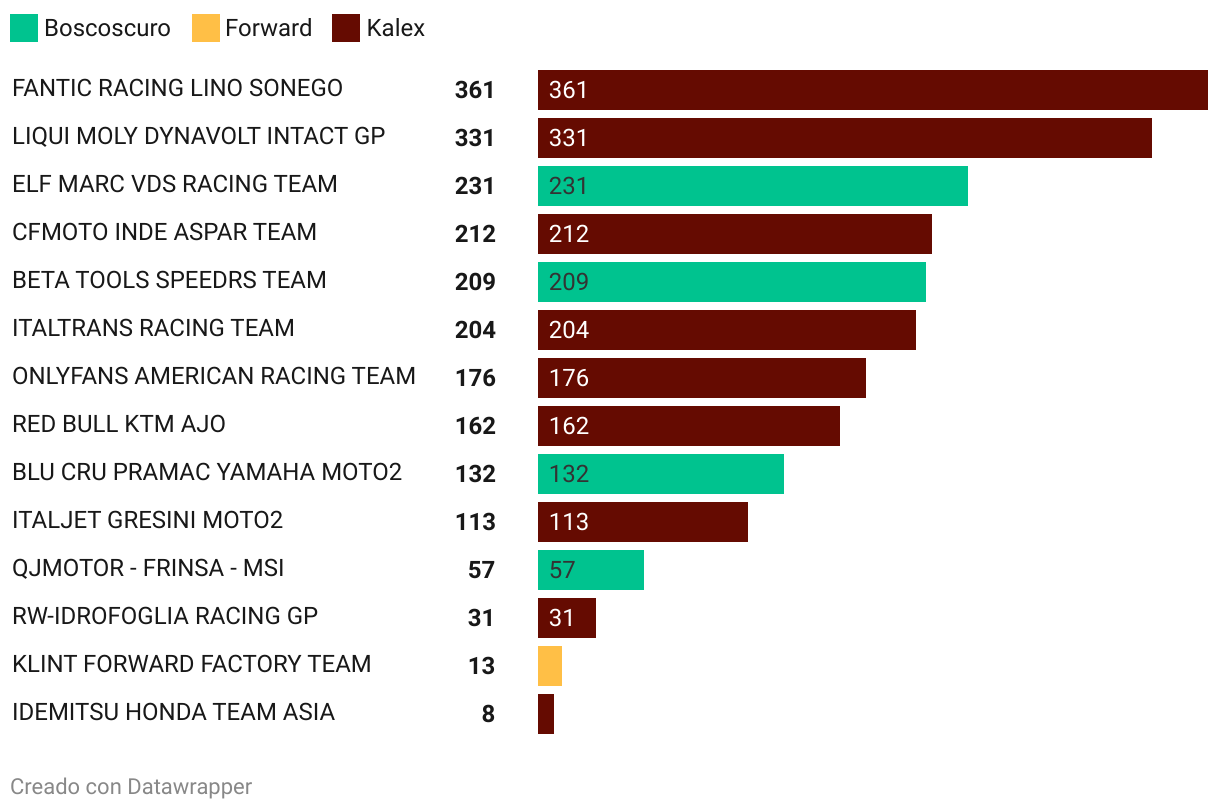The width and height of the screenshot is (1220, 810).
Task: Select the QJMotor Frinsa MSI green bar
Action: coord(591,570)
